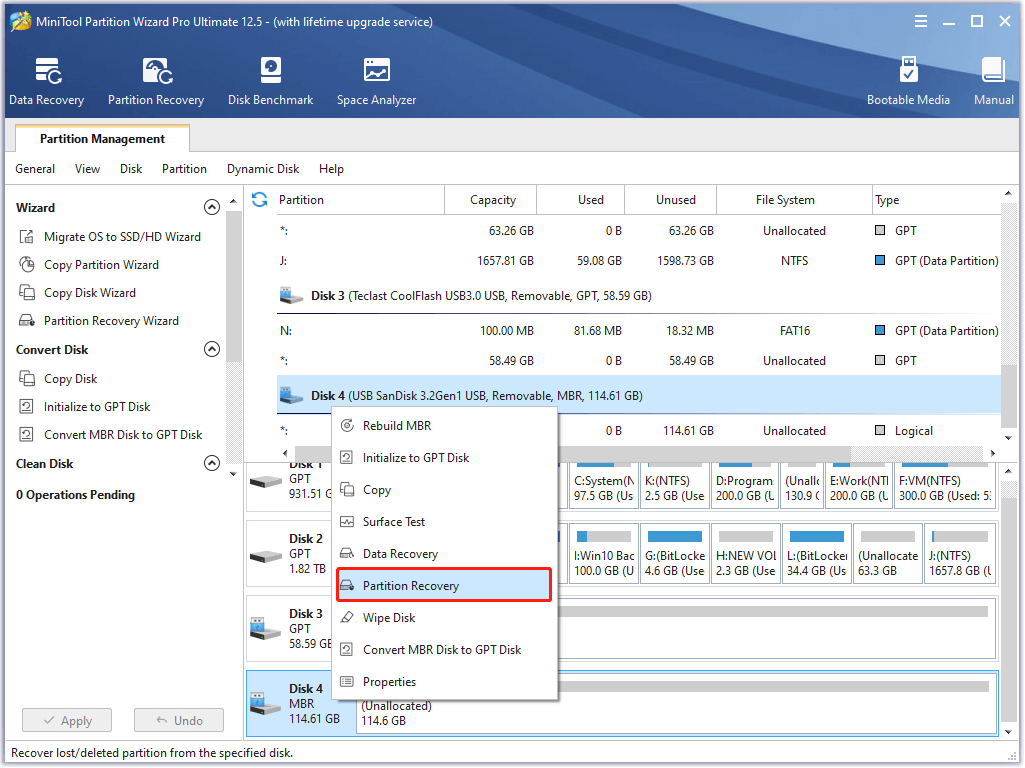The width and height of the screenshot is (1025, 768).
Task: Open Disk Benchmark tool
Action: pos(270,81)
